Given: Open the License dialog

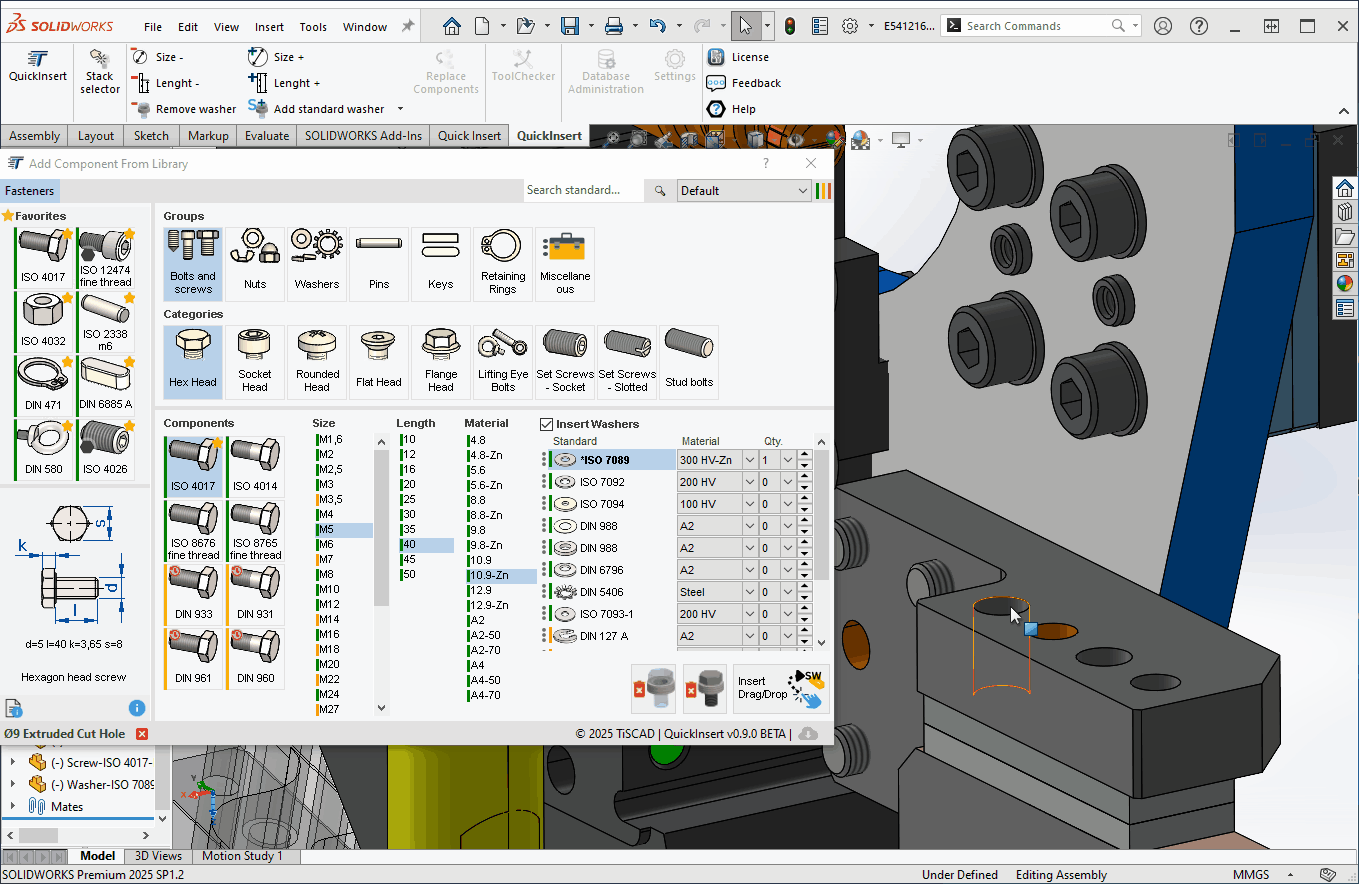Looking at the screenshot, I should click(x=738, y=57).
